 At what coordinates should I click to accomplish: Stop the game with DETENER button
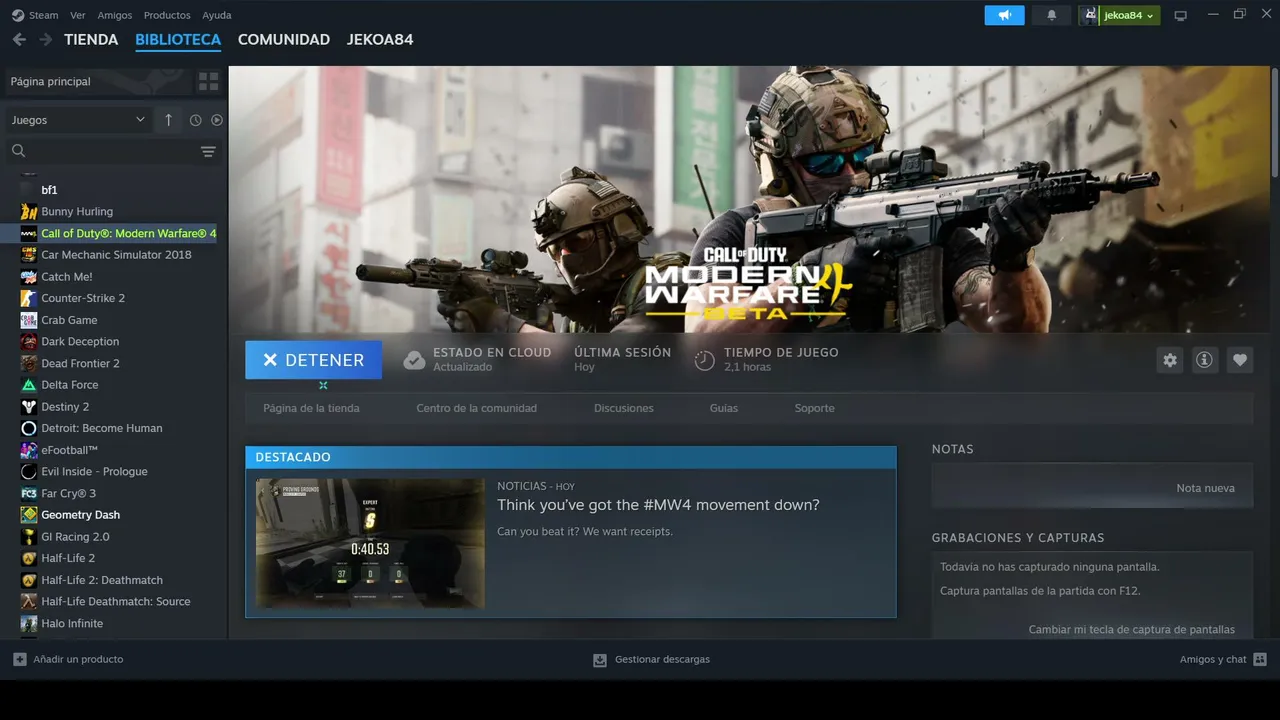(313, 360)
